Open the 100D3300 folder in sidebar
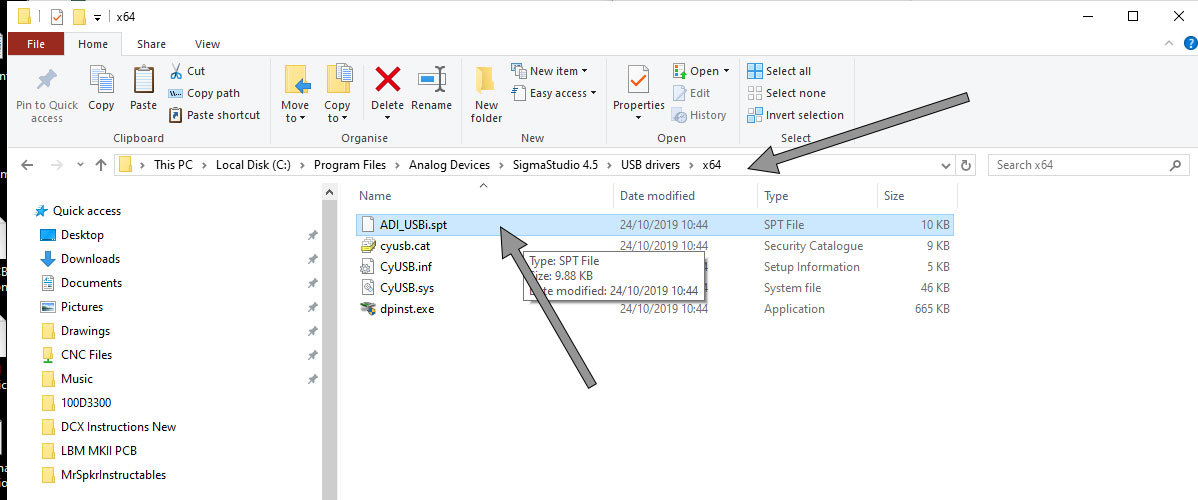The width and height of the screenshot is (1198, 500). pyautogui.click(x=86, y=403)
